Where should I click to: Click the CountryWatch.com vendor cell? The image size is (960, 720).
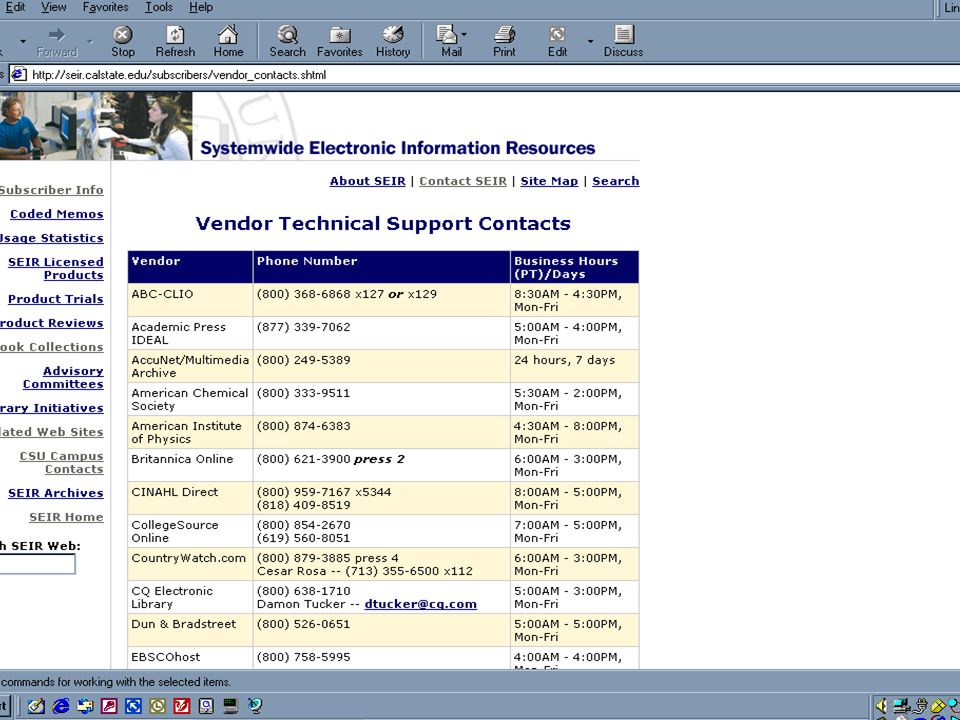pyautogui.click(x=190, y=564)
